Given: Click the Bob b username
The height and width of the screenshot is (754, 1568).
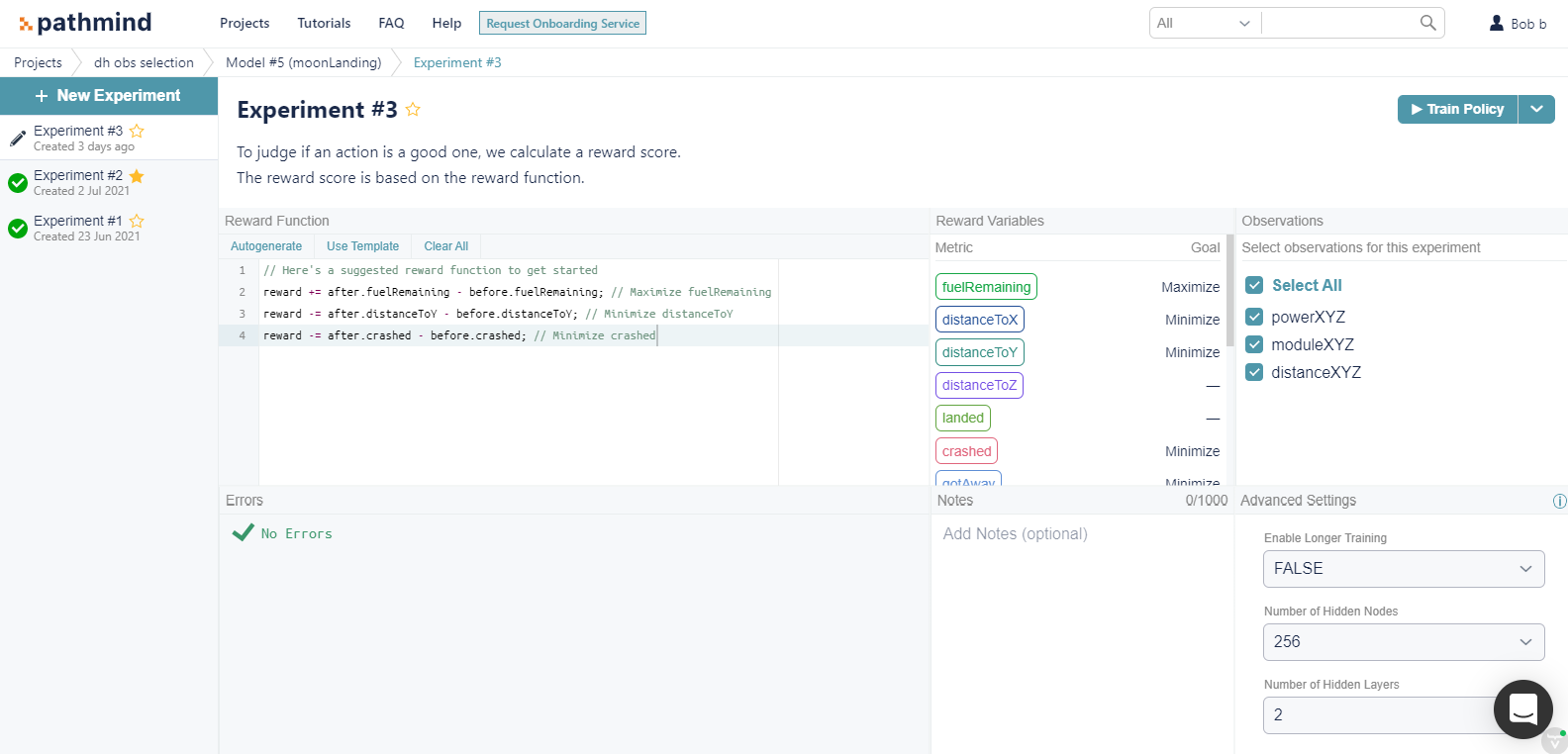Looking at the screenshot, I should pyautogui.click(x=1528, y=24).
